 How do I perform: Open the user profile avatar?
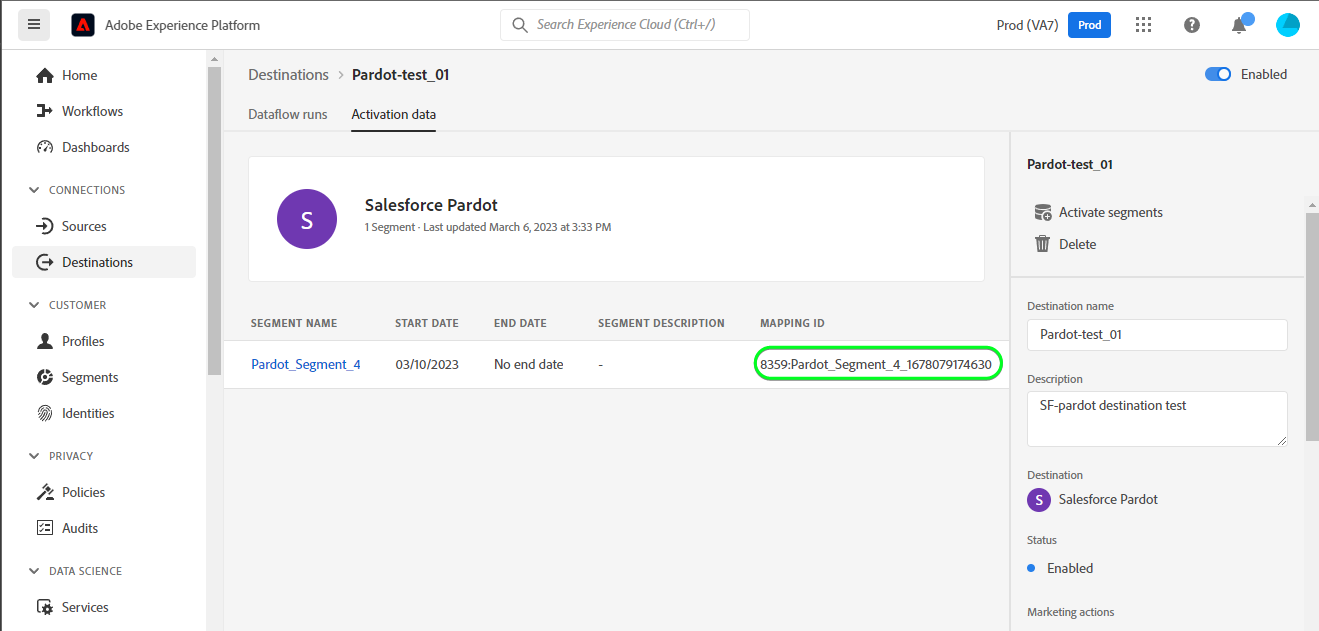(x=1288, y=25)
